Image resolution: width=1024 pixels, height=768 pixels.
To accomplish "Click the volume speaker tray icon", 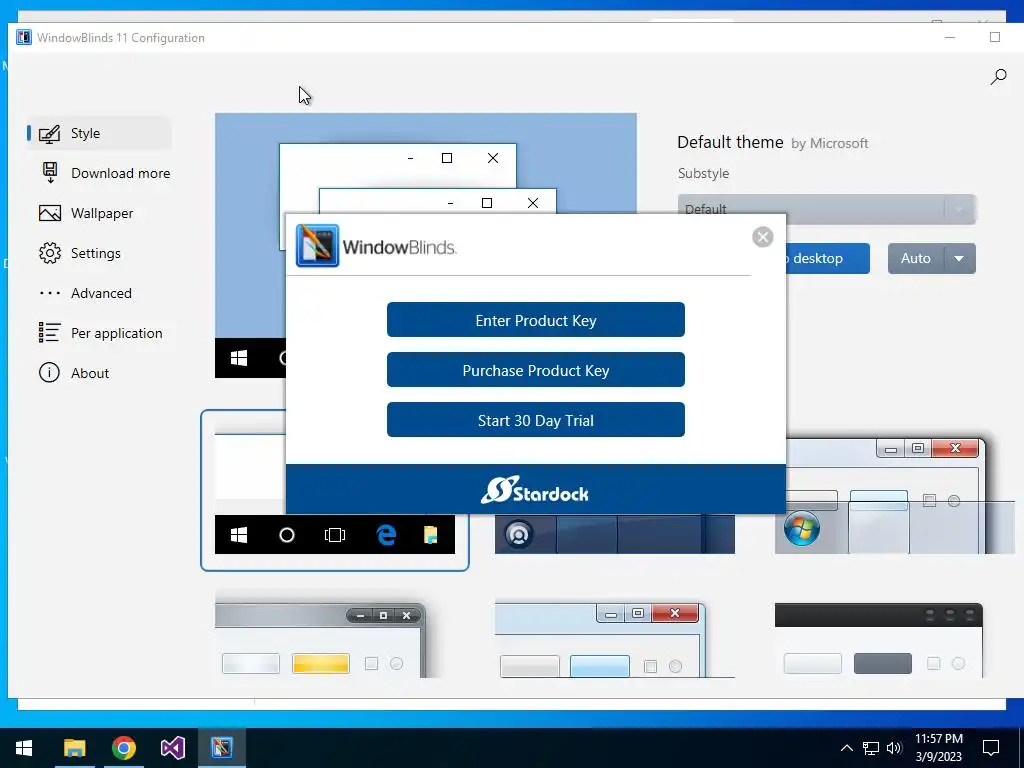I will point(895,748).
